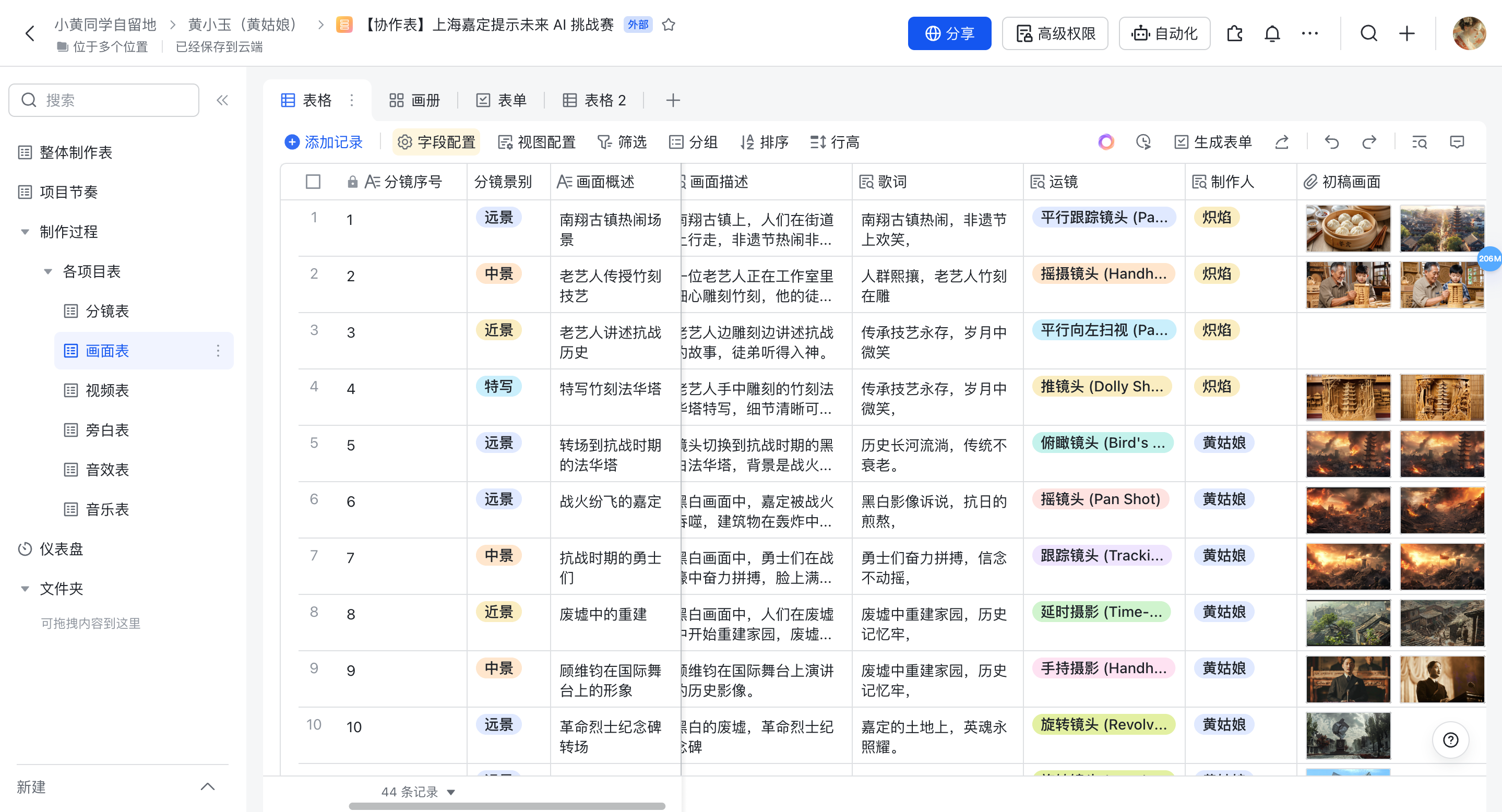
Task: Click the 特写 tag in row 4
Action: pyautogui.click(x=498, y=387)
